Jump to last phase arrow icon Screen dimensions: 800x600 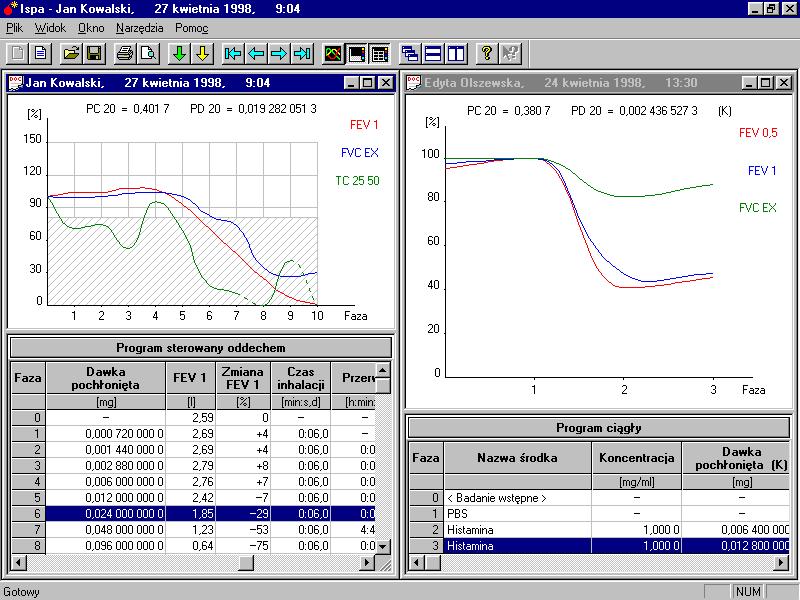302,54
